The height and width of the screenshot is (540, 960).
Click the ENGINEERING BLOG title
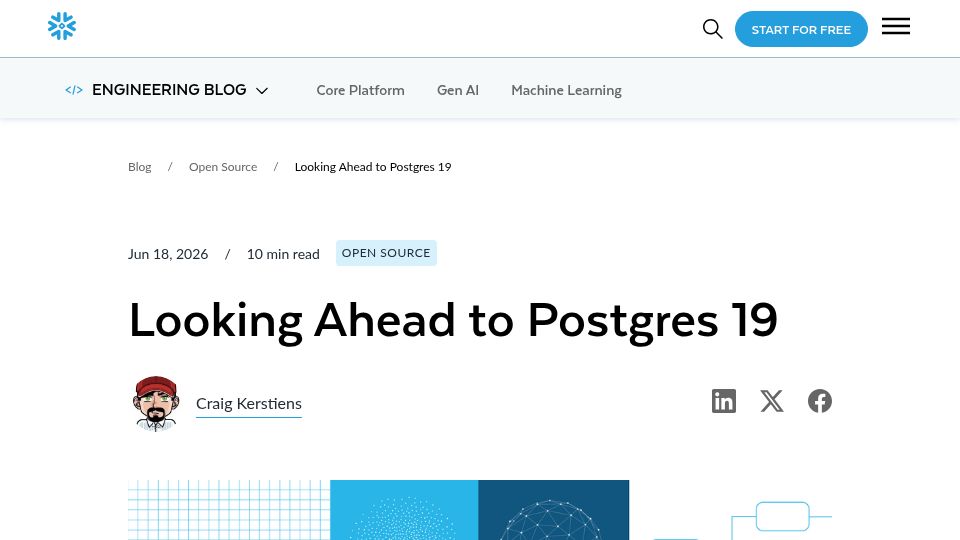[169, 90]
